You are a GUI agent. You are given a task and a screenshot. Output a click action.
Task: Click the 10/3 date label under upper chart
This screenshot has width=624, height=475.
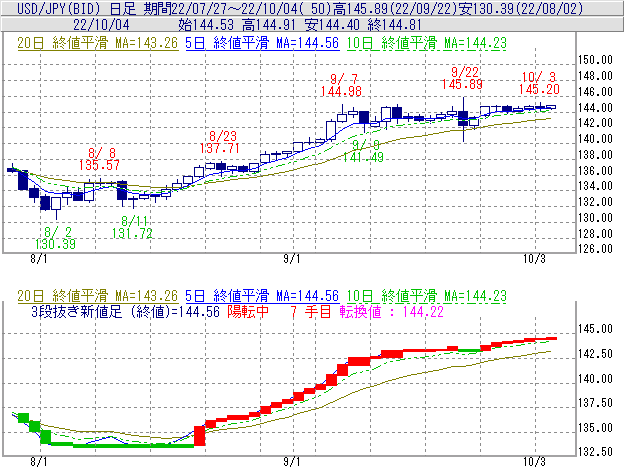tap(534, 259)
